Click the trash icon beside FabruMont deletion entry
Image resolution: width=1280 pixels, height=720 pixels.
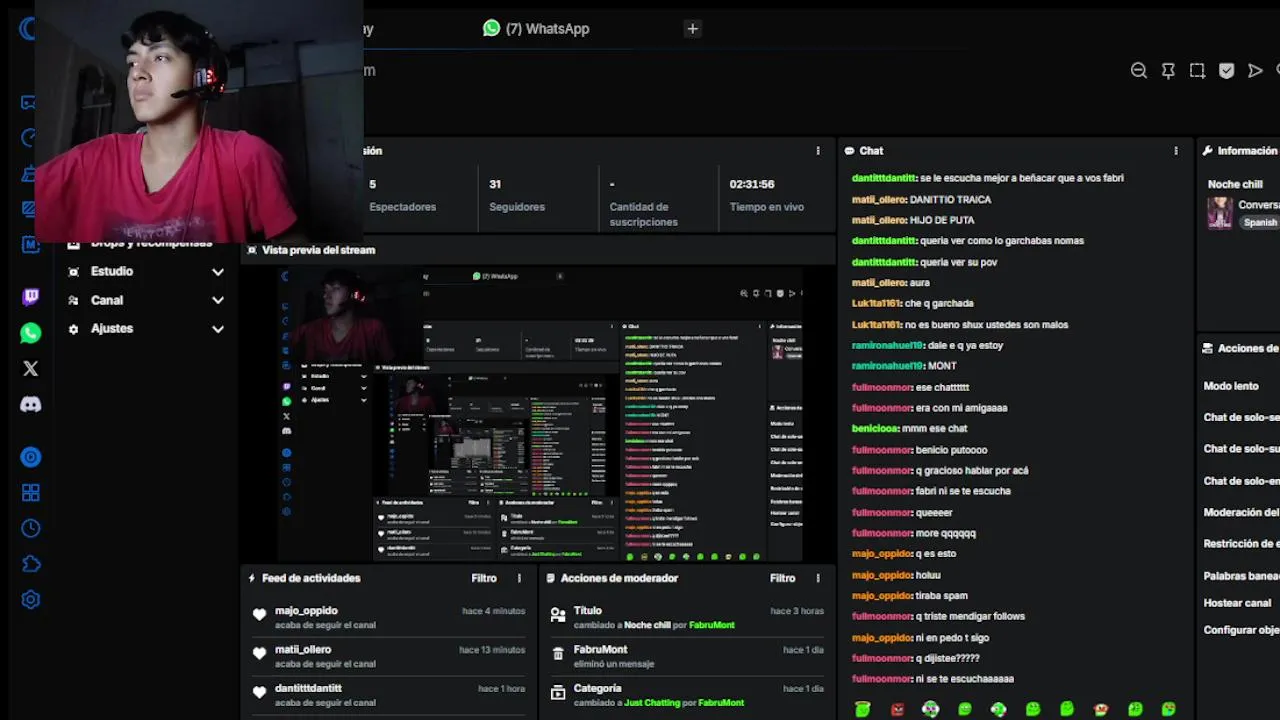click(x=558, y=654)
